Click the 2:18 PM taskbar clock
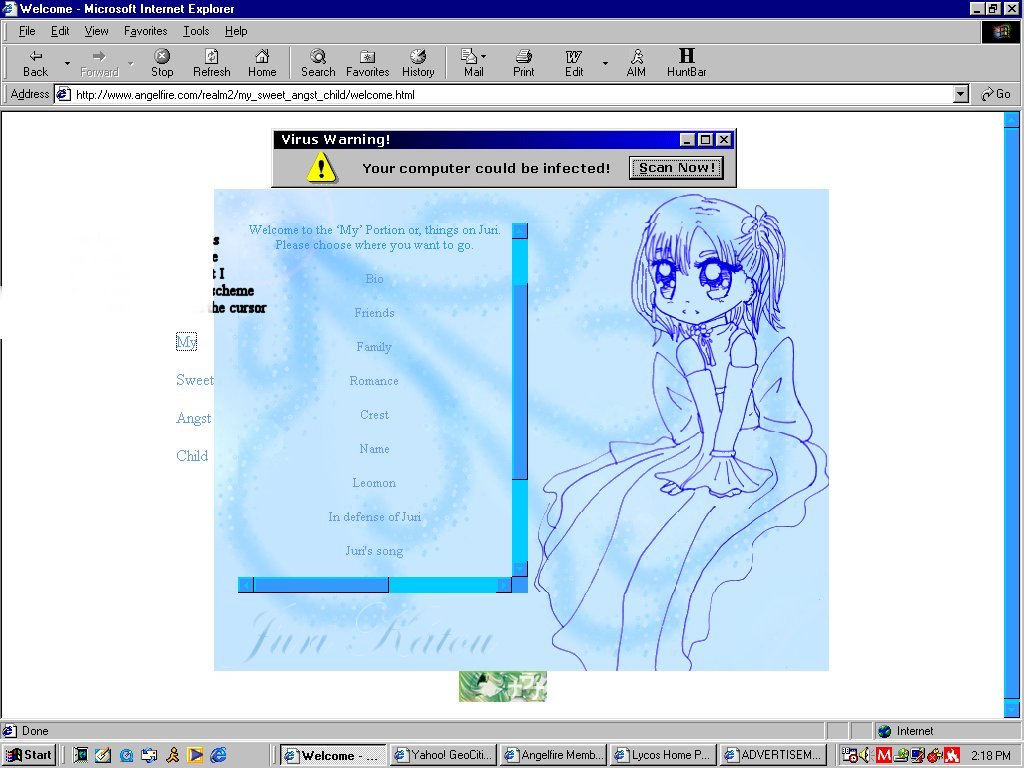This screenshot has height=768, width=1024. [990, 756]
